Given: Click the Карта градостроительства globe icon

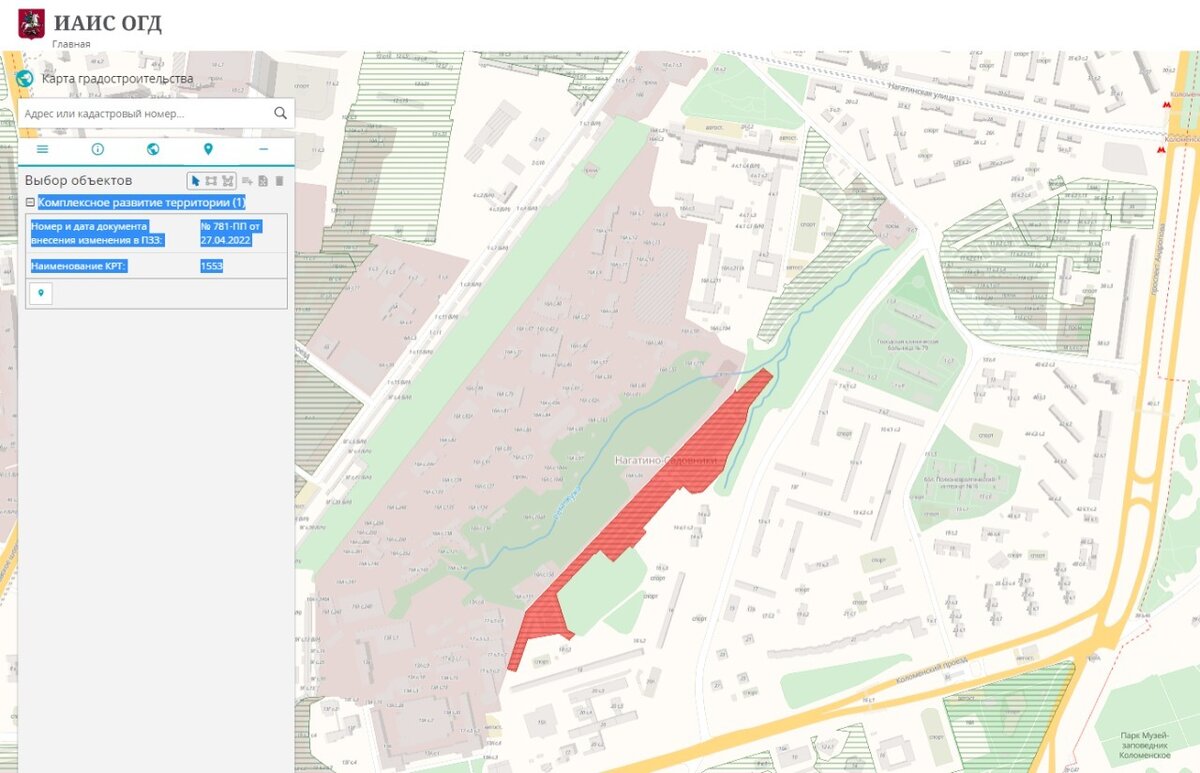Looking at the screenshot, I should click(26, 79).
